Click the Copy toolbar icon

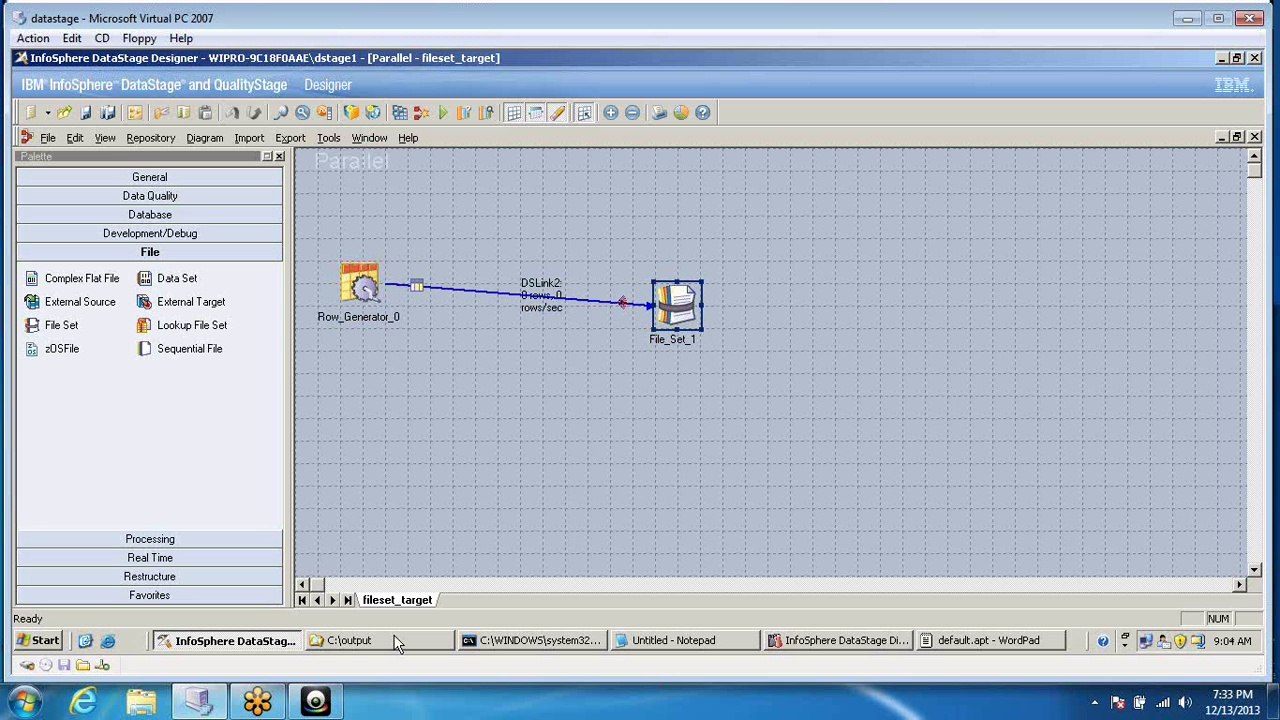183,113
